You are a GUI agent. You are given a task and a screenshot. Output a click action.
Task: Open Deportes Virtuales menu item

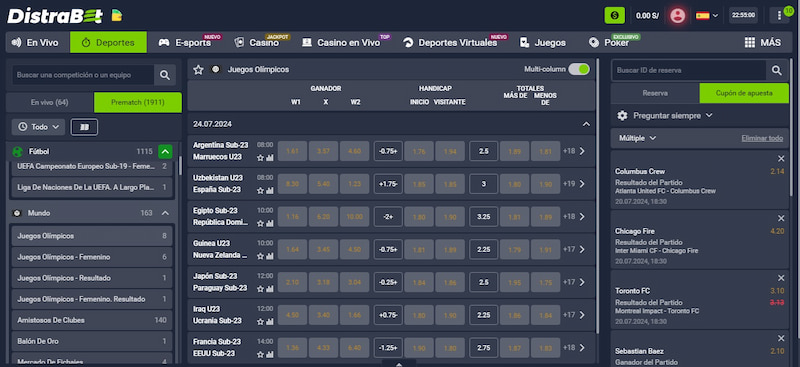(x=450, y=42)
